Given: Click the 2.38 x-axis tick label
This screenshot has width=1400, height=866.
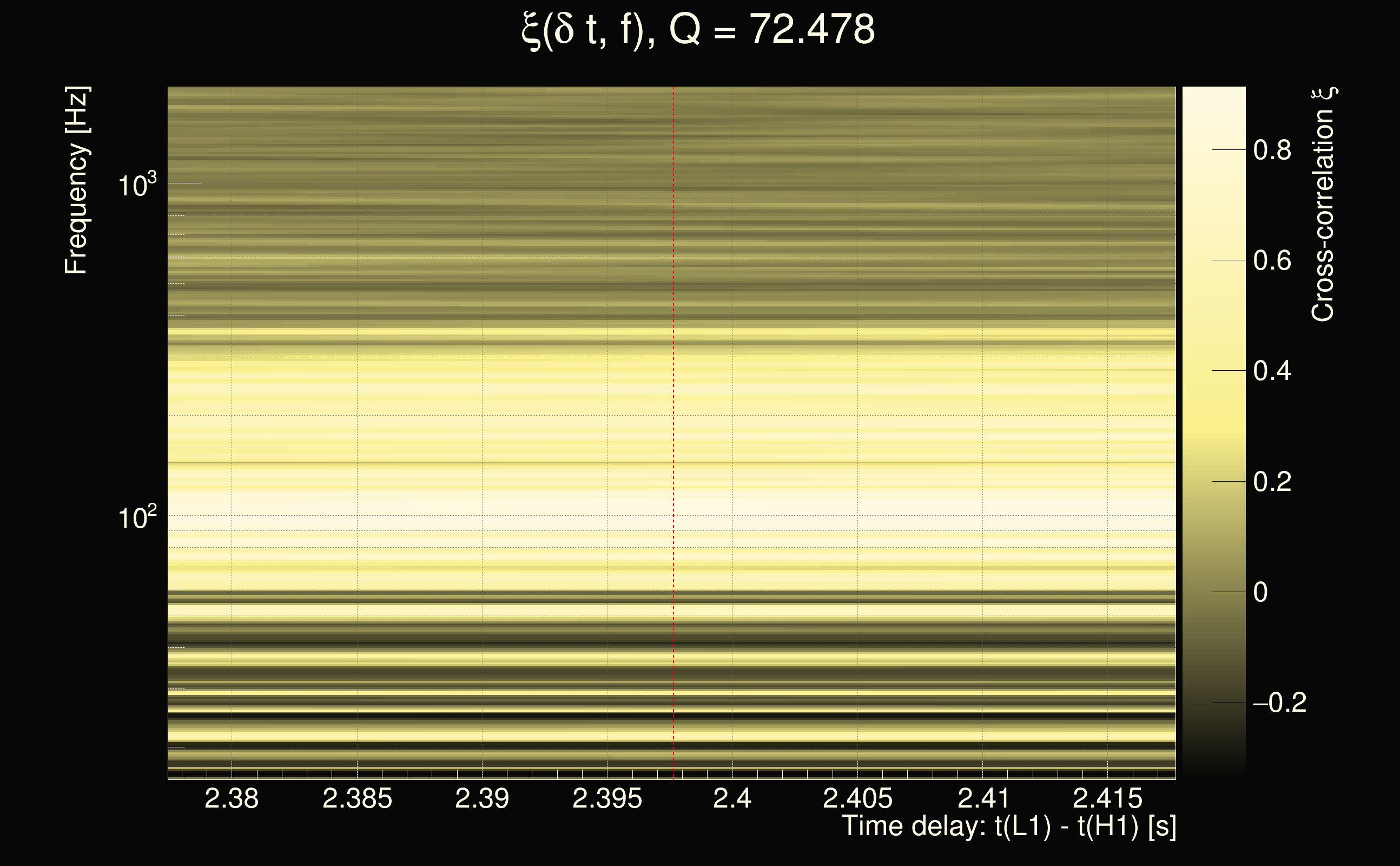Looking at the screenshot, I should [x=231, y=798].
